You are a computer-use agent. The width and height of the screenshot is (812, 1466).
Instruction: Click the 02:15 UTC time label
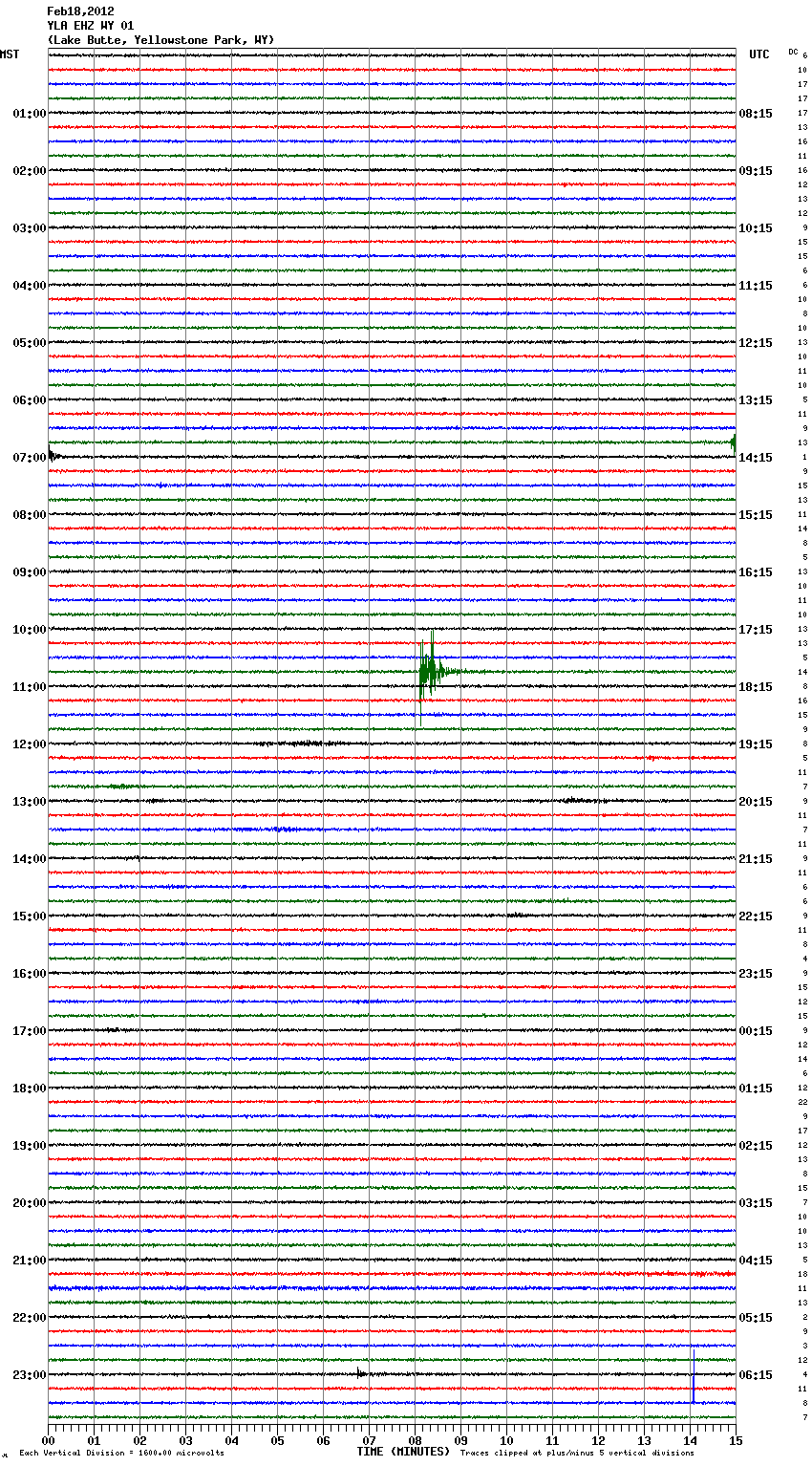point(756,1146)
